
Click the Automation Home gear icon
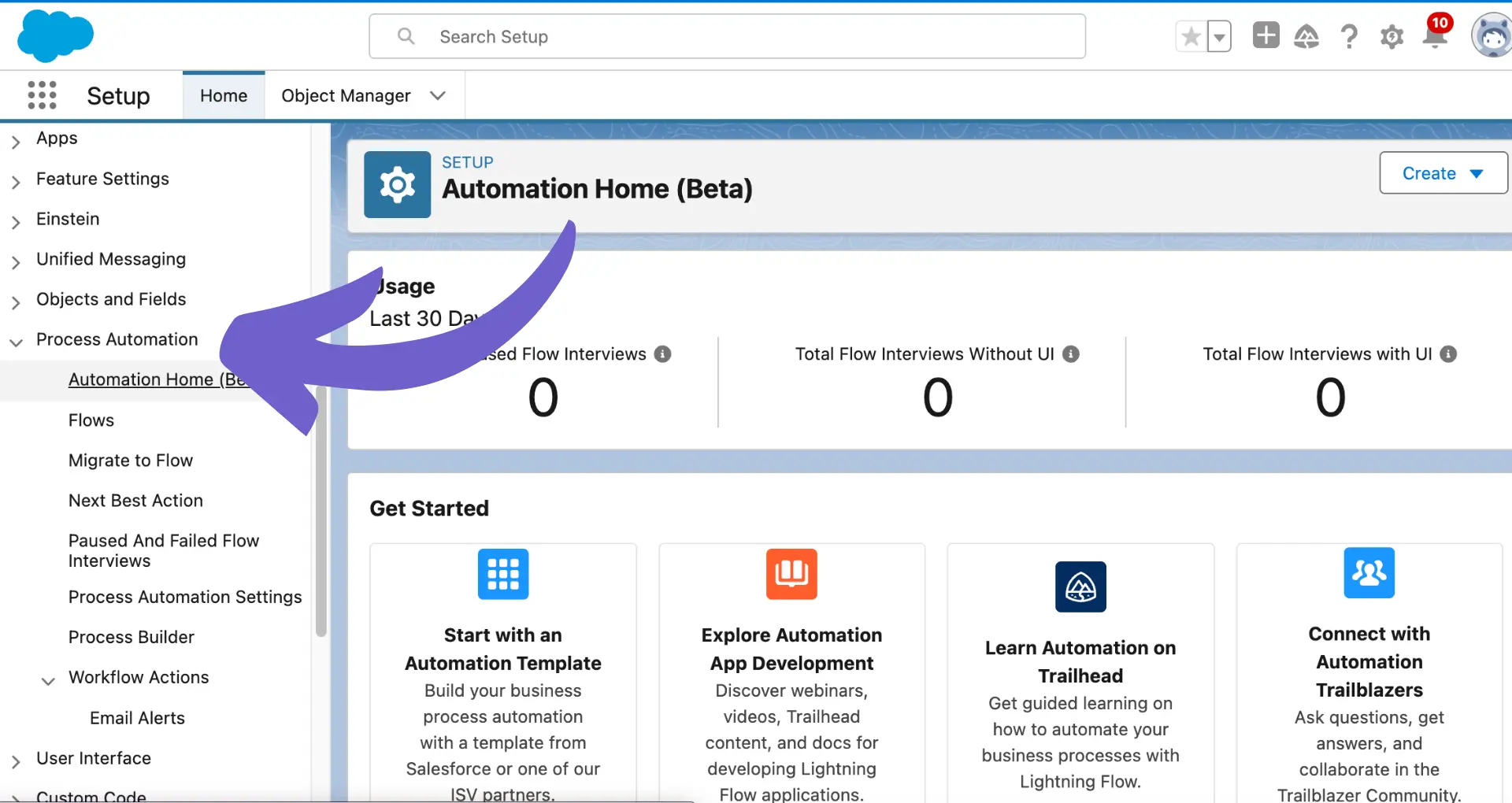397,184
